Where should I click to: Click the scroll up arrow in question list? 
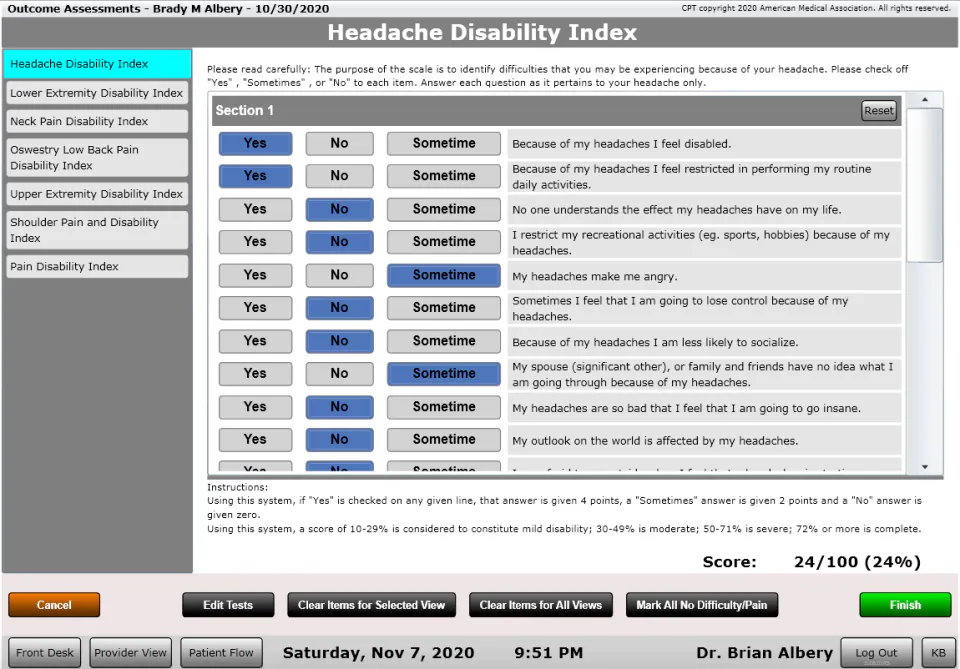click(924, 100)
